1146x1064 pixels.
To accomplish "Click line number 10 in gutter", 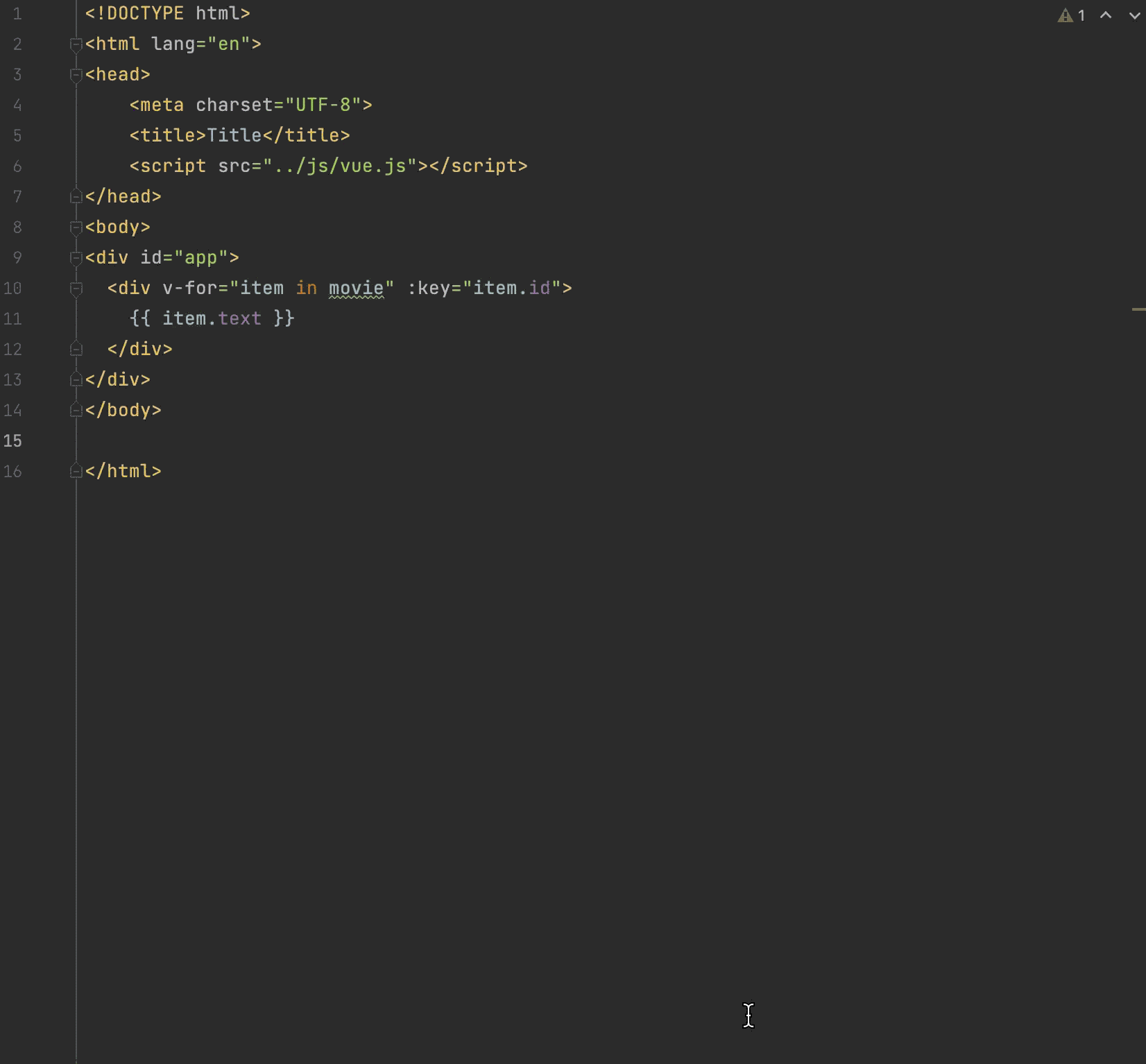I will 12,288.
